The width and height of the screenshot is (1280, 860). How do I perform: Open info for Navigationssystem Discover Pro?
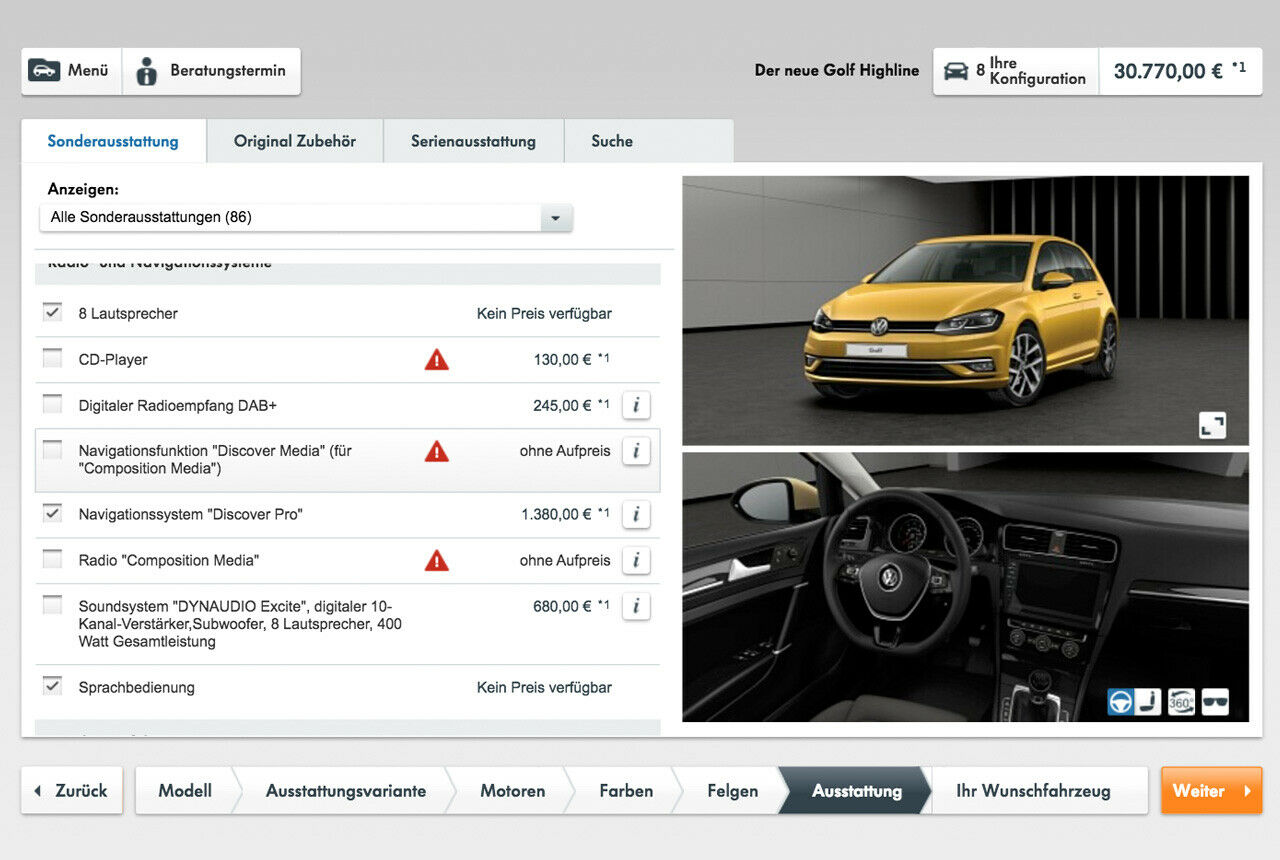pyautogui.click(x=636, y=514)
